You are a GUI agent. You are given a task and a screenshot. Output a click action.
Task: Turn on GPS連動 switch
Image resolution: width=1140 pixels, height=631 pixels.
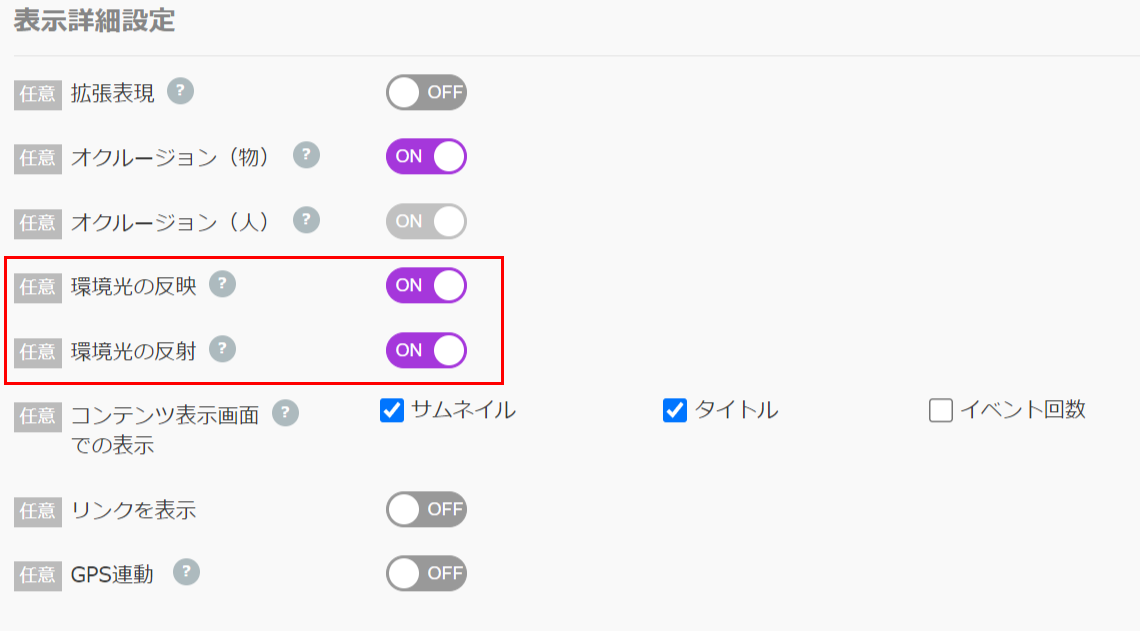426,574
